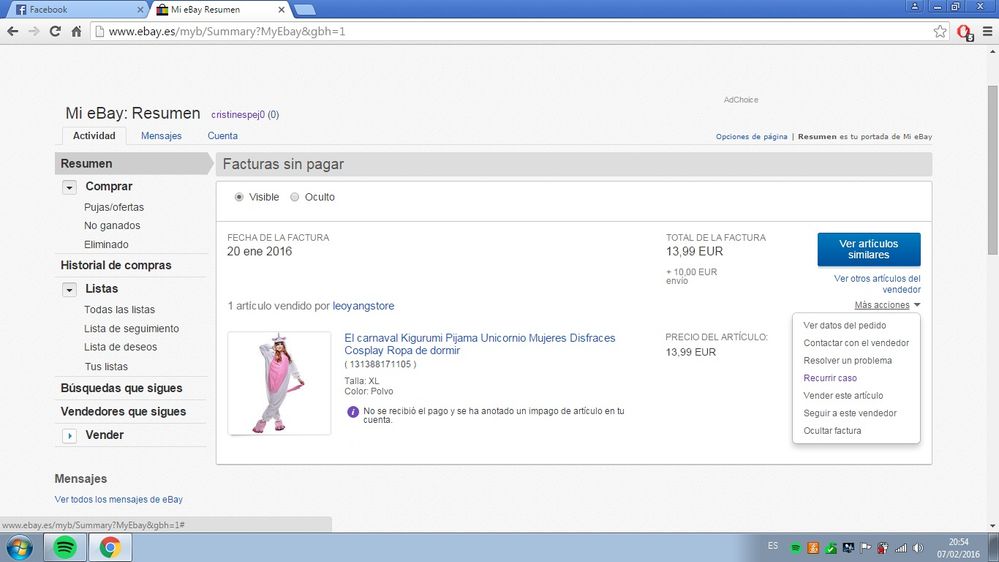Reload the page with refresh icon
This screenshot has width=999, height=562.
(55, 31)
